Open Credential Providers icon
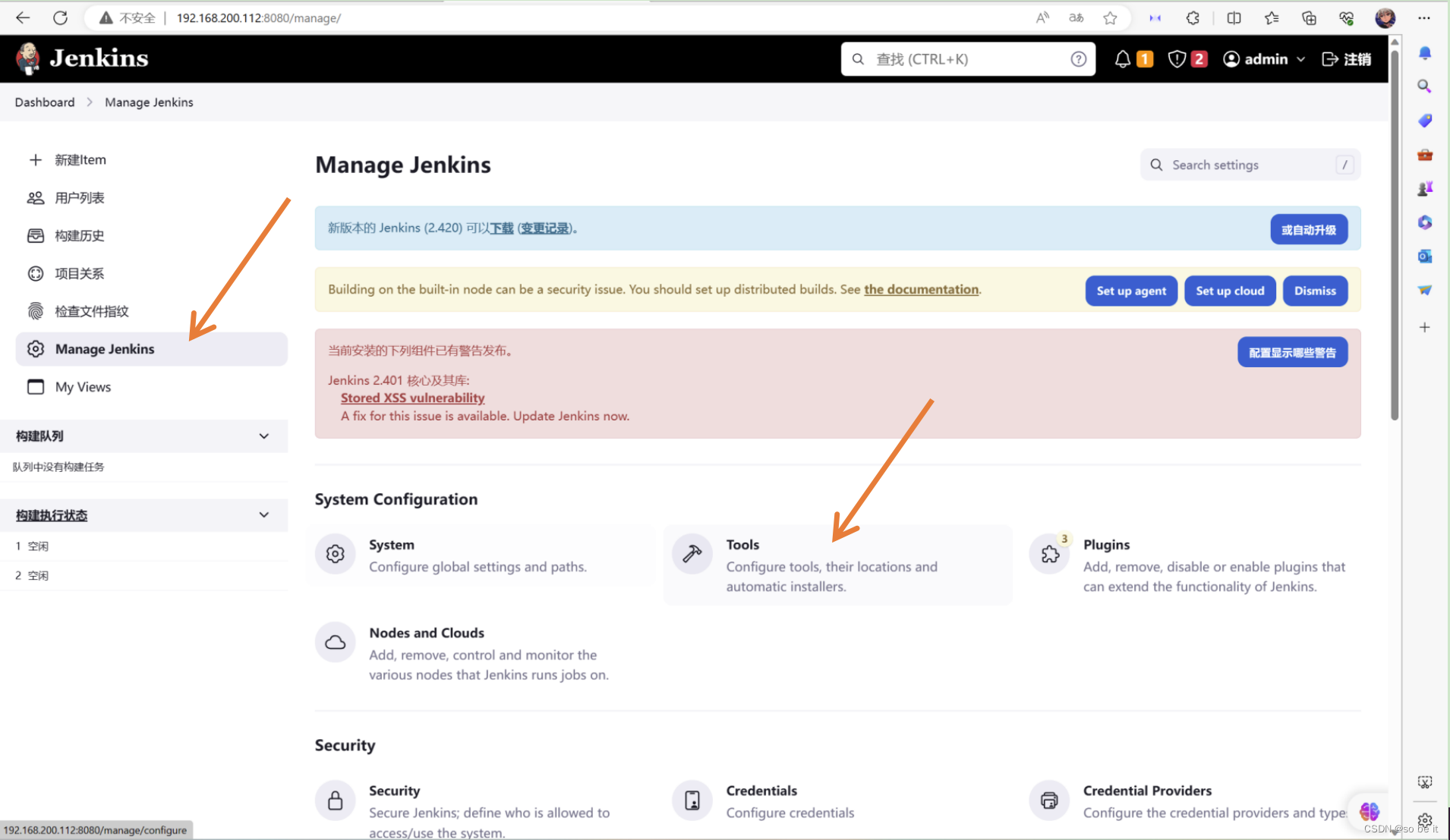 1049,800
